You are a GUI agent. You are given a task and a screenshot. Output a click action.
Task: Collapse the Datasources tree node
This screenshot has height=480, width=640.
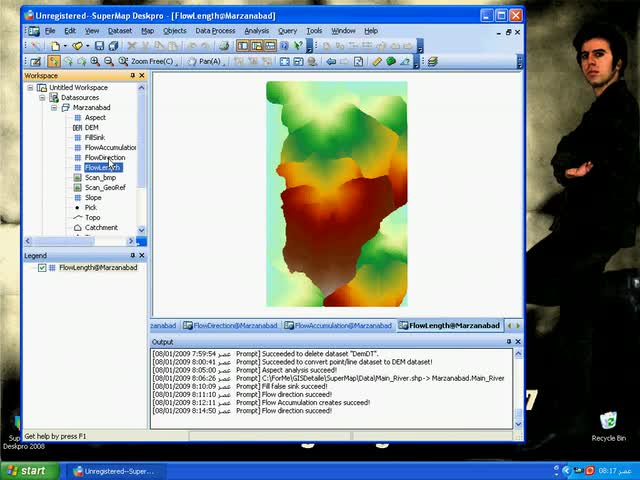42,98
